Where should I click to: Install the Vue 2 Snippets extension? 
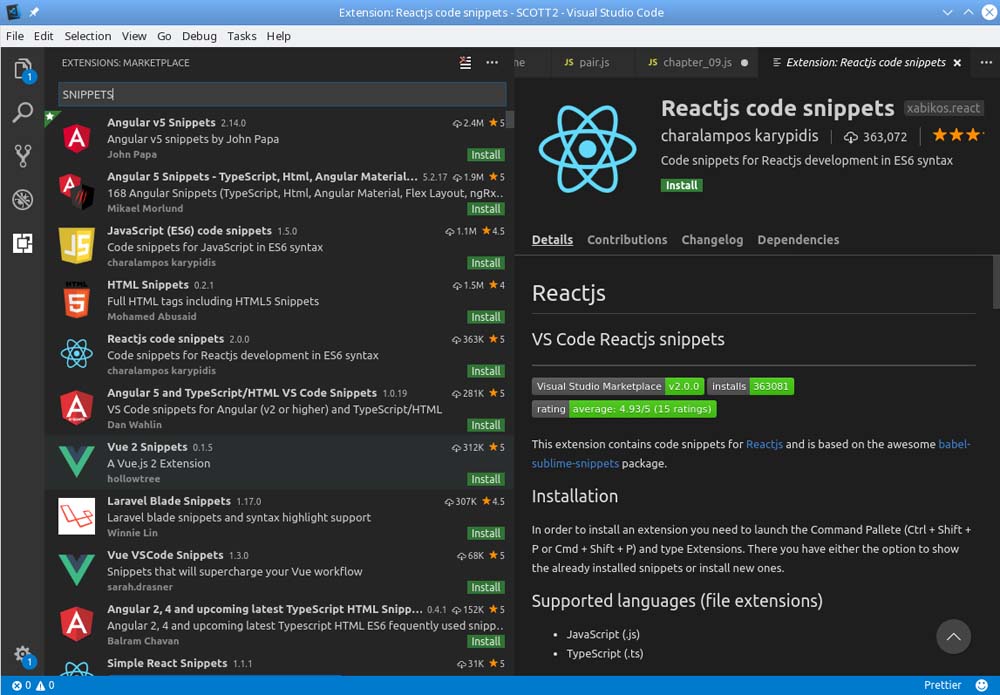click(x=486, y=479)
